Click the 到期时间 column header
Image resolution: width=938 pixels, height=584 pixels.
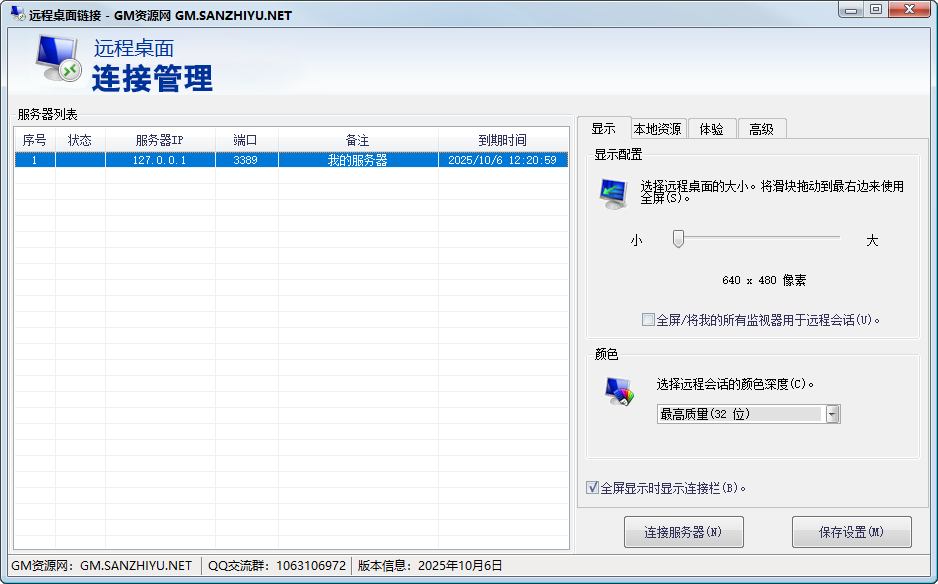pos(502,140)
